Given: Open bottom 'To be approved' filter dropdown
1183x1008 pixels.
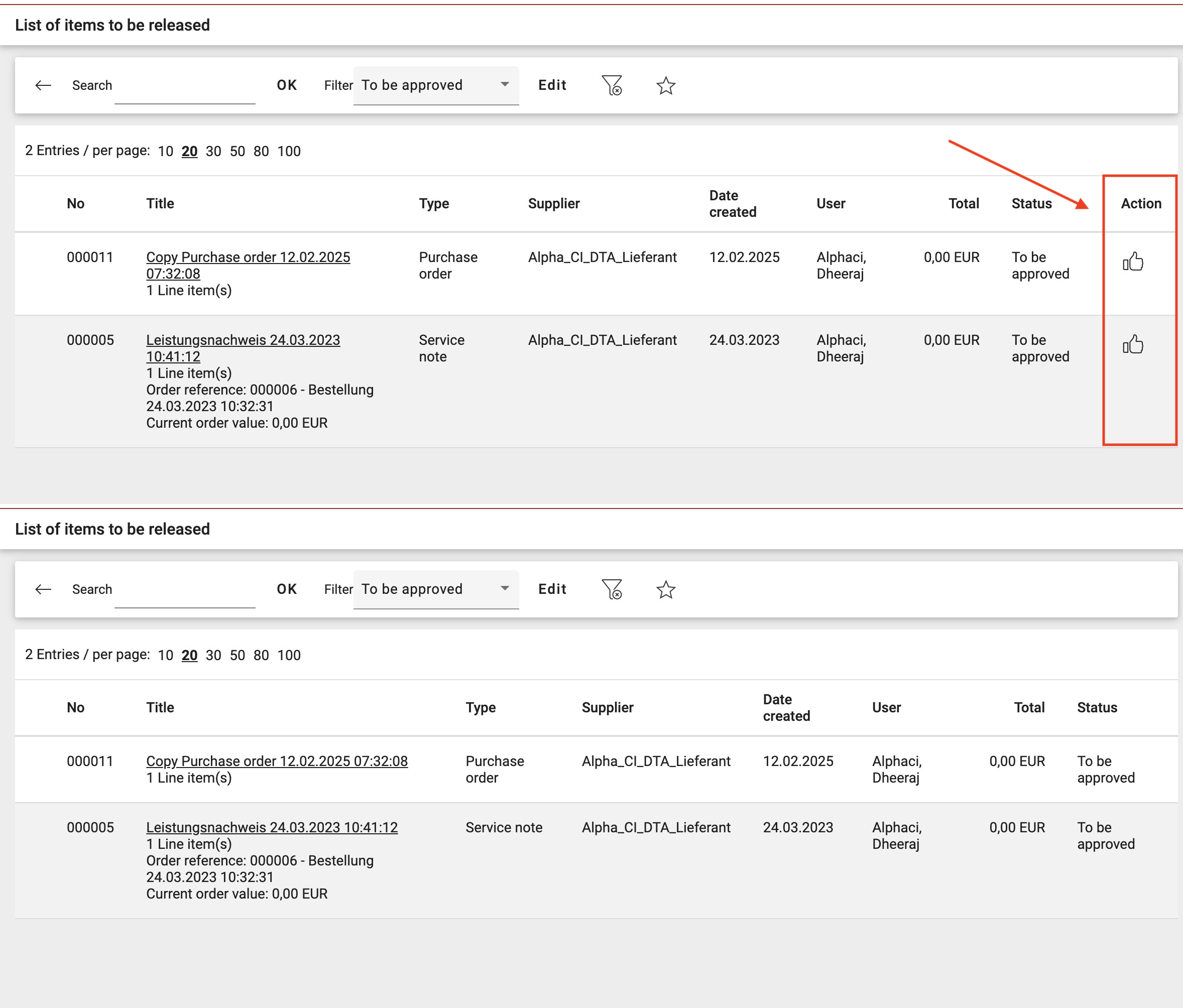Looking at the screenshot, I should [x=436, y=590].
